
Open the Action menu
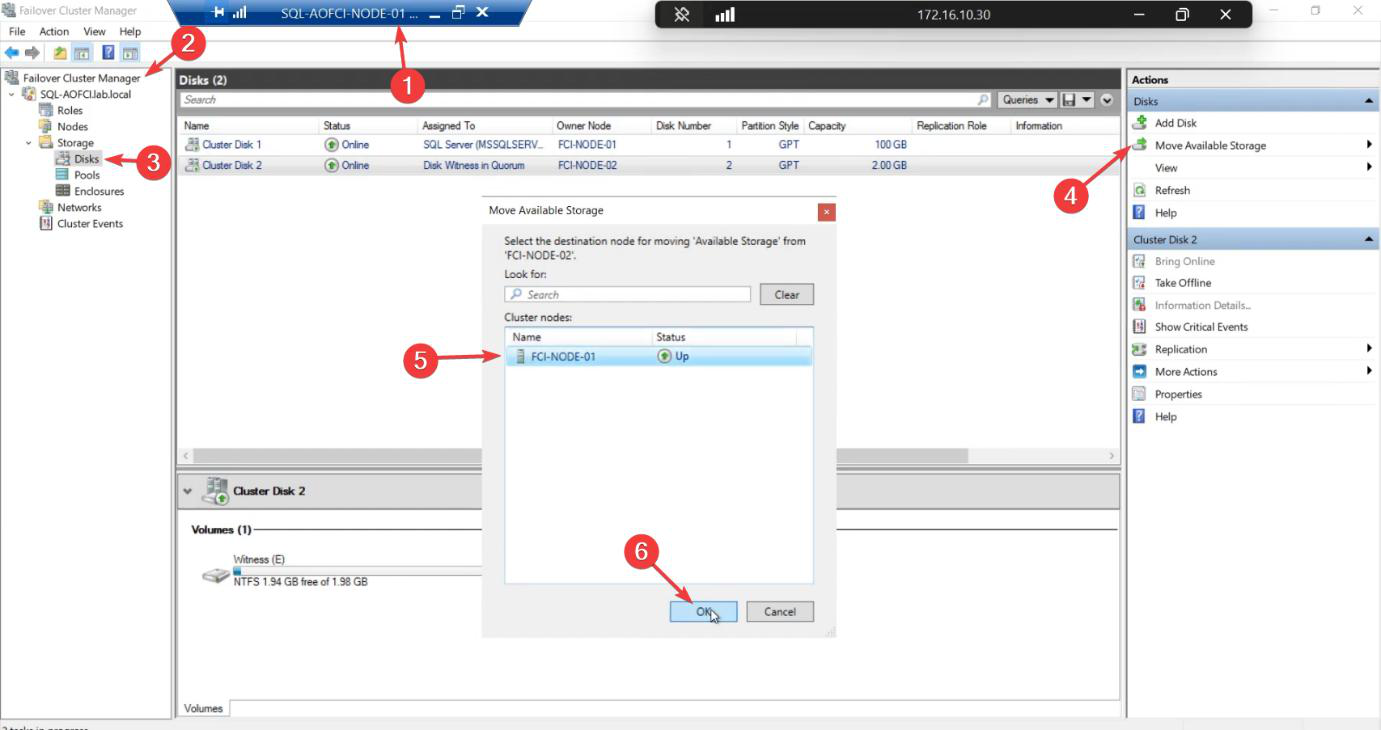54,32
